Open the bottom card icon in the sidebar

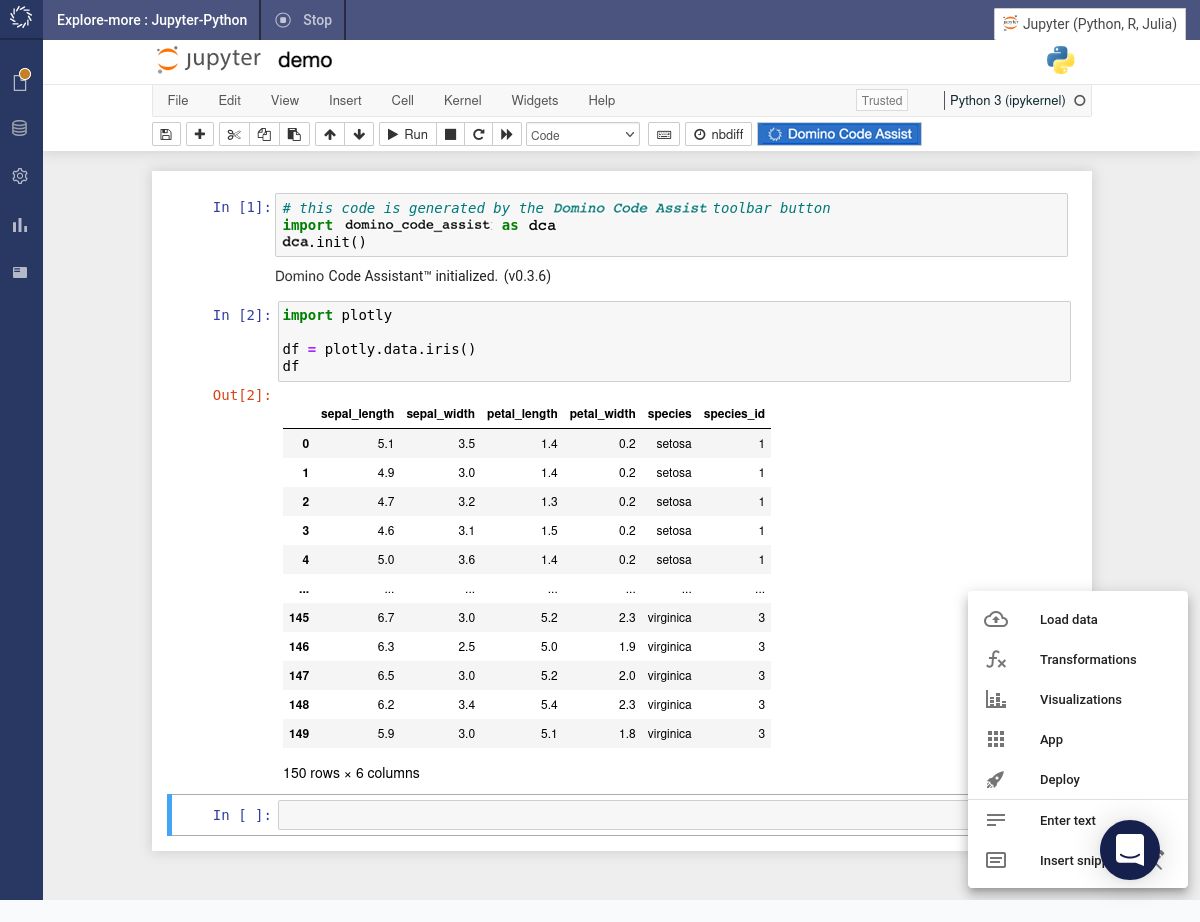tap(20, 272)
